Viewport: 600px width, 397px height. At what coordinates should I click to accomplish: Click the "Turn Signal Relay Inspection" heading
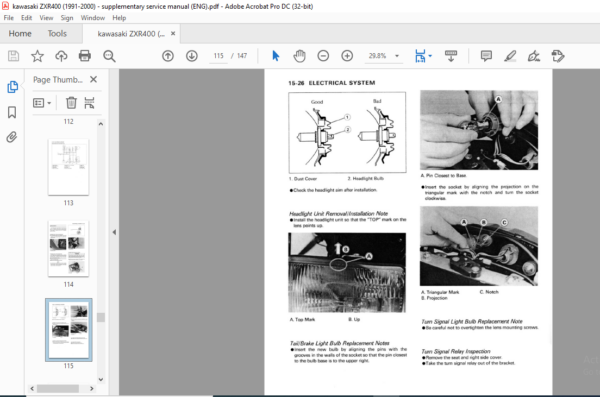point(456,351)
